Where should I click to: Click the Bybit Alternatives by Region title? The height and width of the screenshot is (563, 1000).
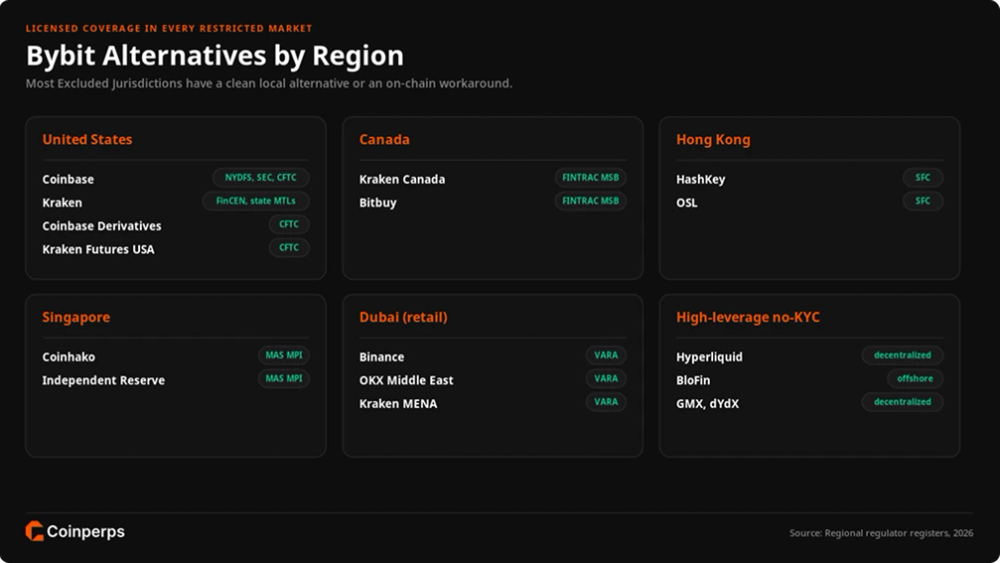point(215,56)
